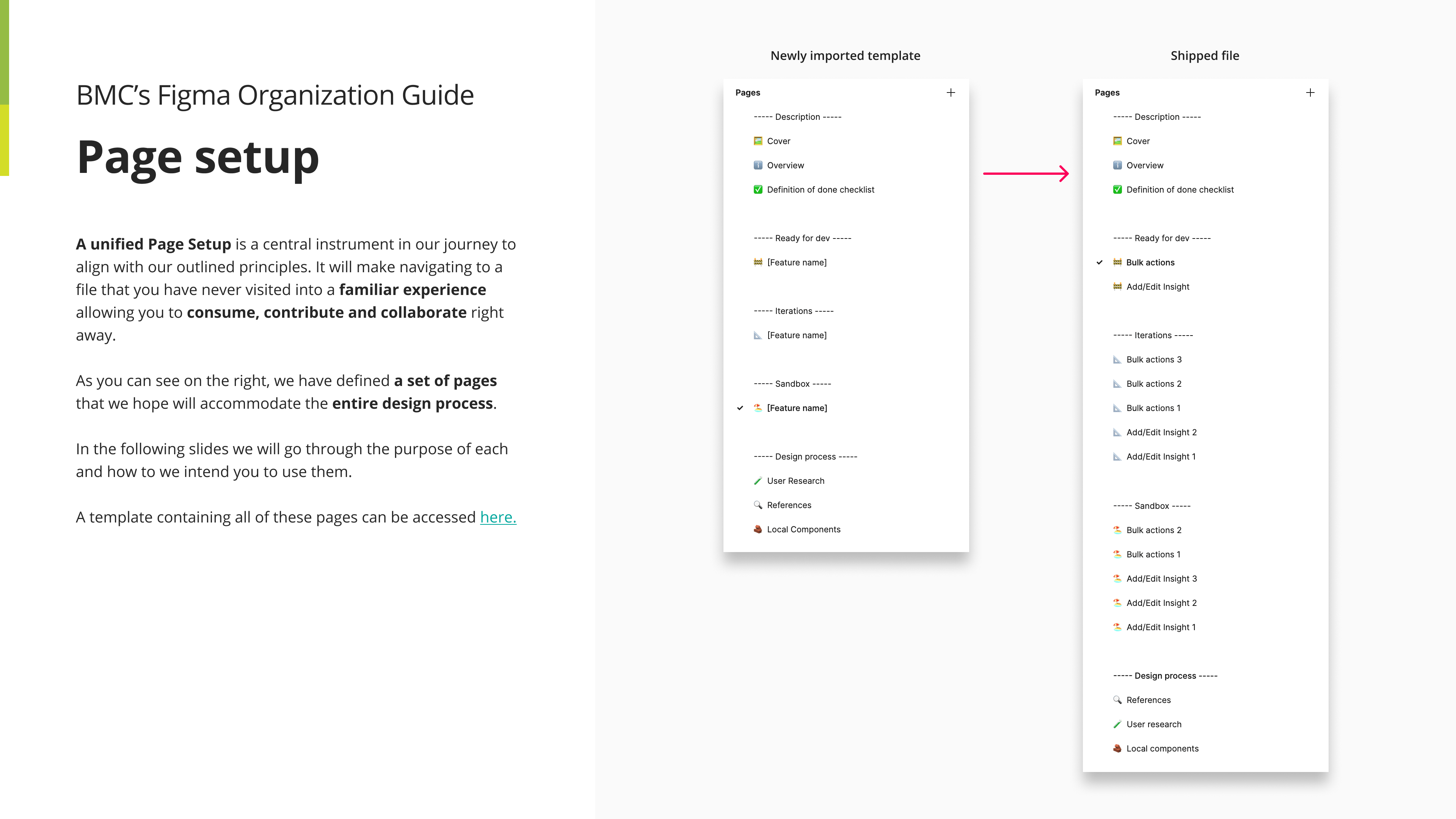This screenshot has width=1456, height=819.
Task: Click the Cover page icon in imported template
Action: point(758,141)
